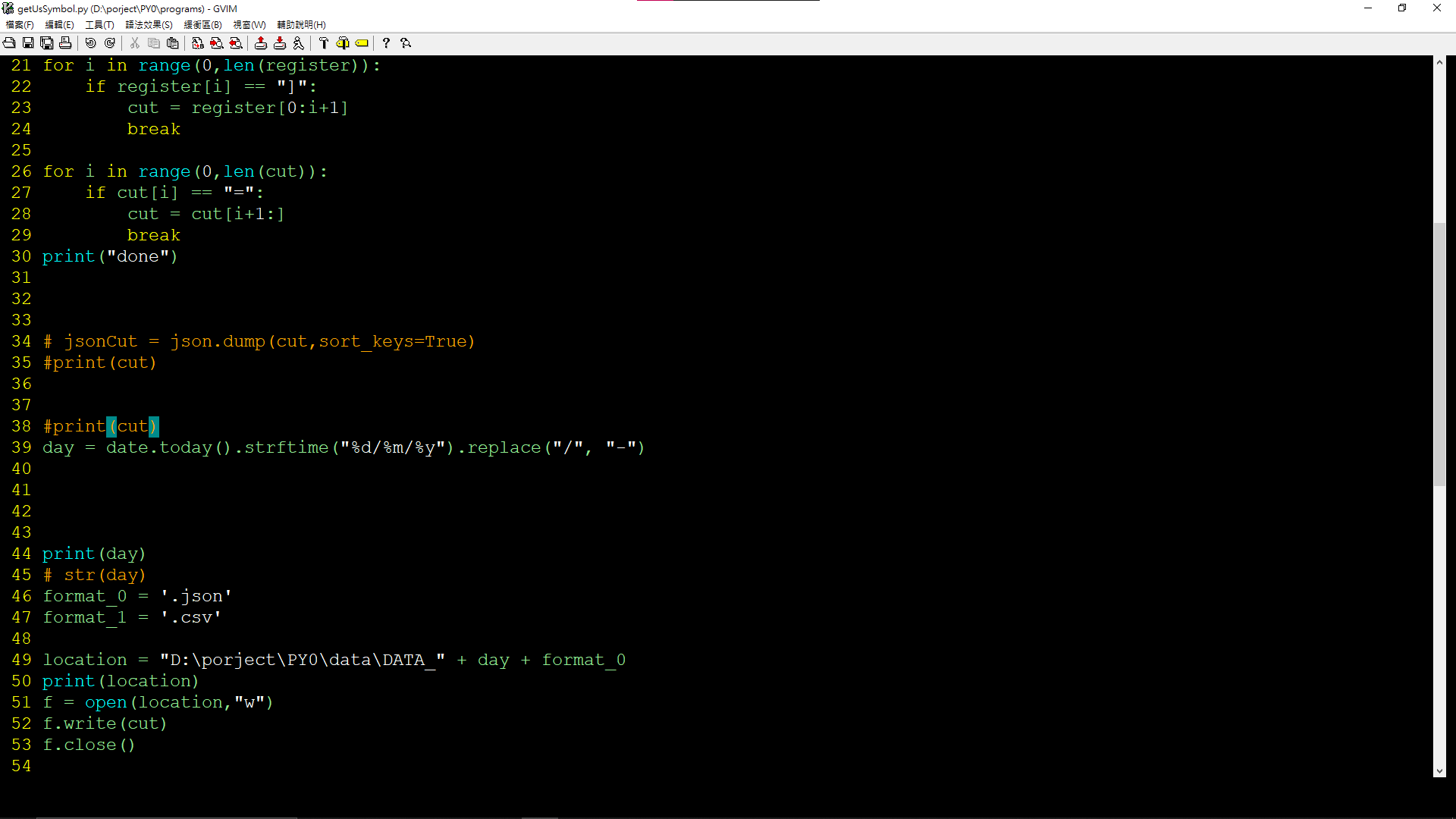
Task: Click the location assignment on line 49
Action: pos(334,661)
